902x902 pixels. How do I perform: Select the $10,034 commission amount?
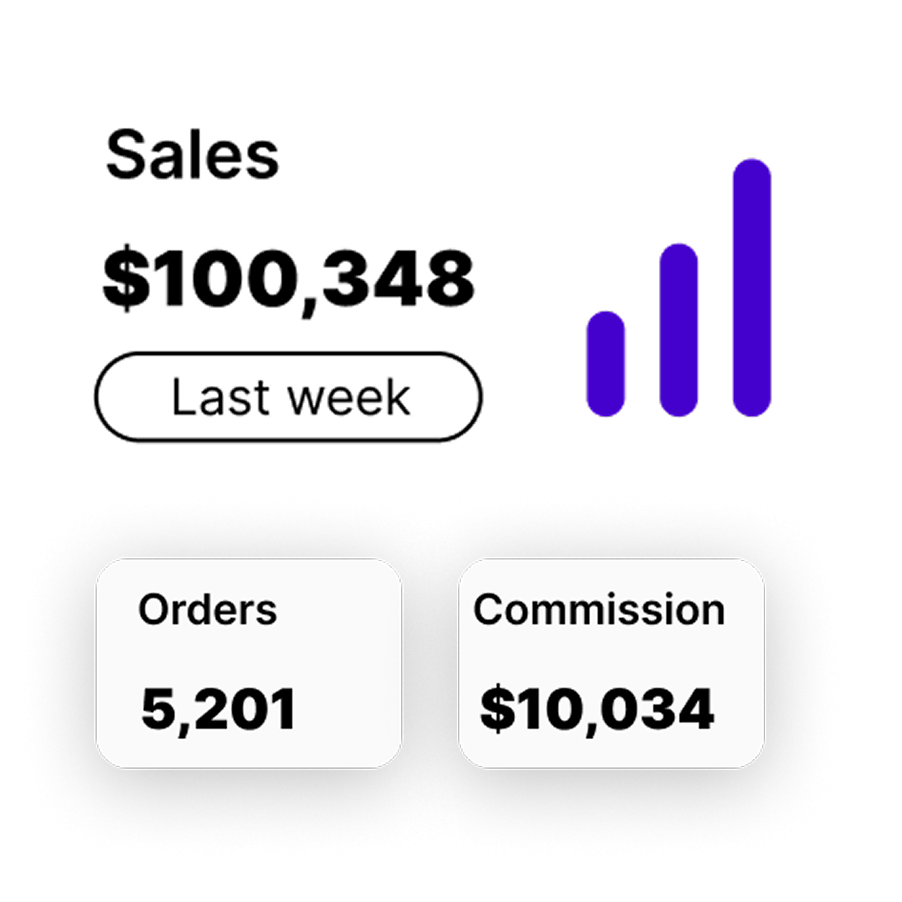597,709
